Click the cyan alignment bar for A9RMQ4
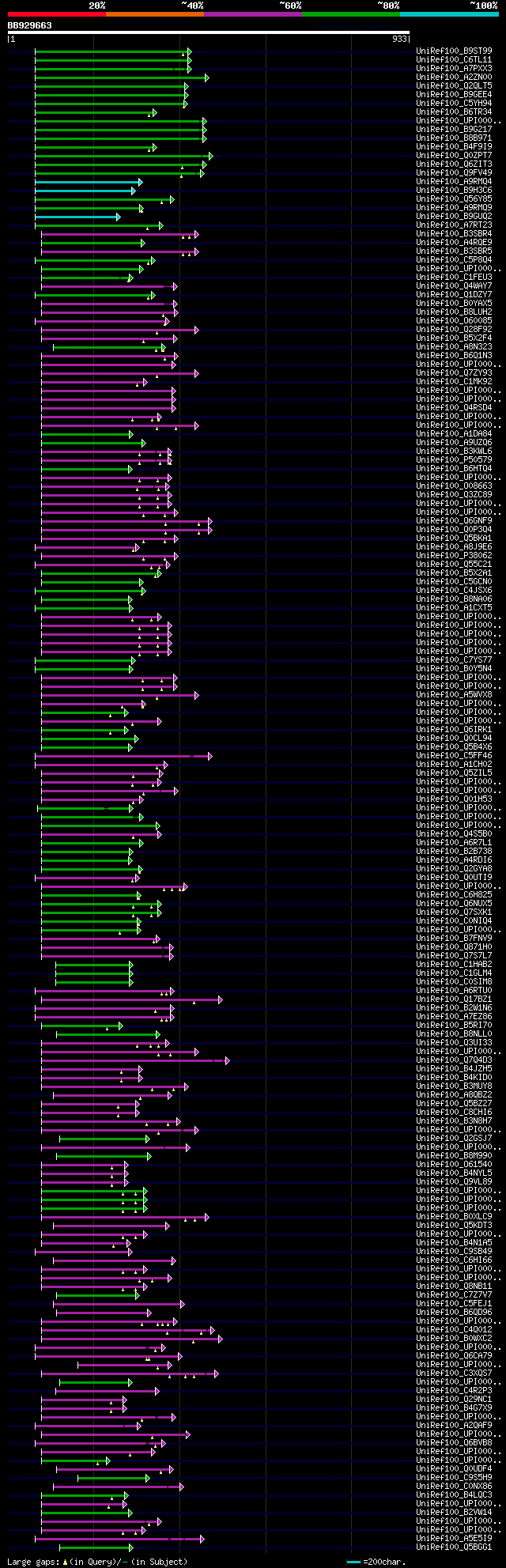This screenshot has width=506, height=1568. 88,182
